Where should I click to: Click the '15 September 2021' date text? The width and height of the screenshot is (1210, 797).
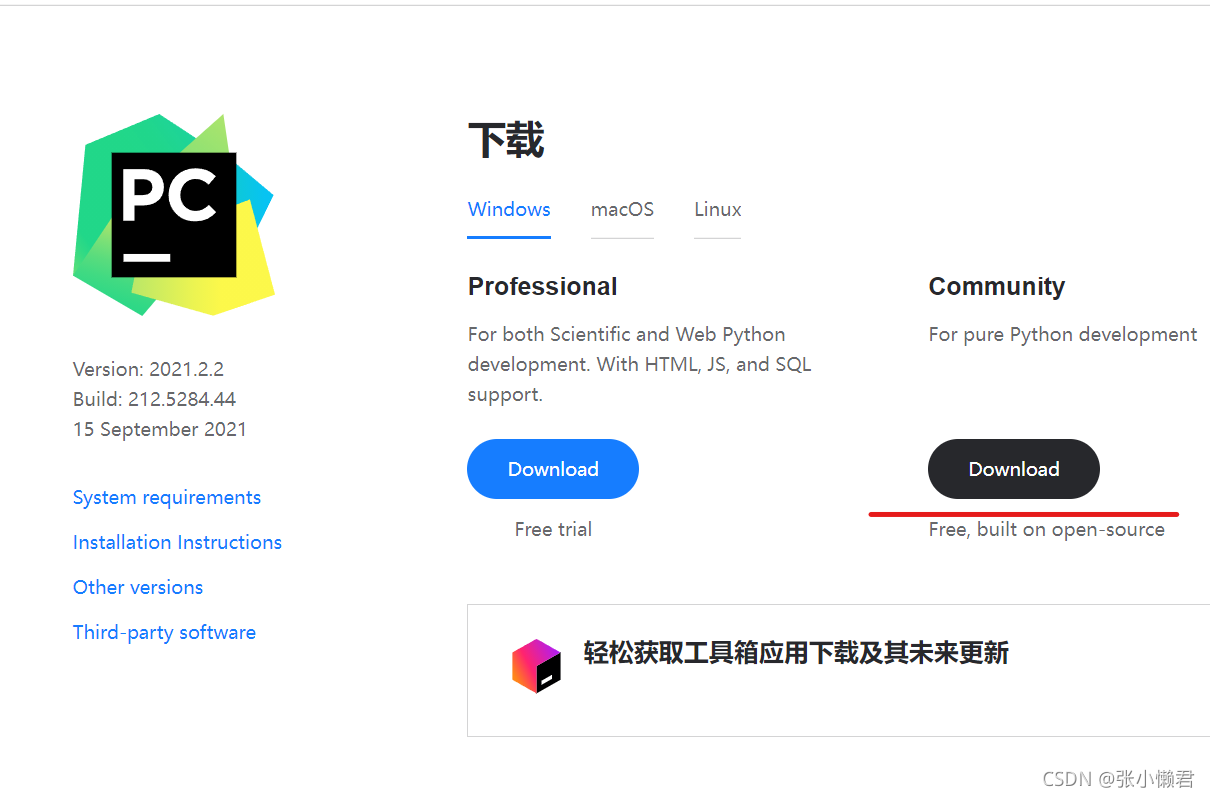tap(160, 429)
